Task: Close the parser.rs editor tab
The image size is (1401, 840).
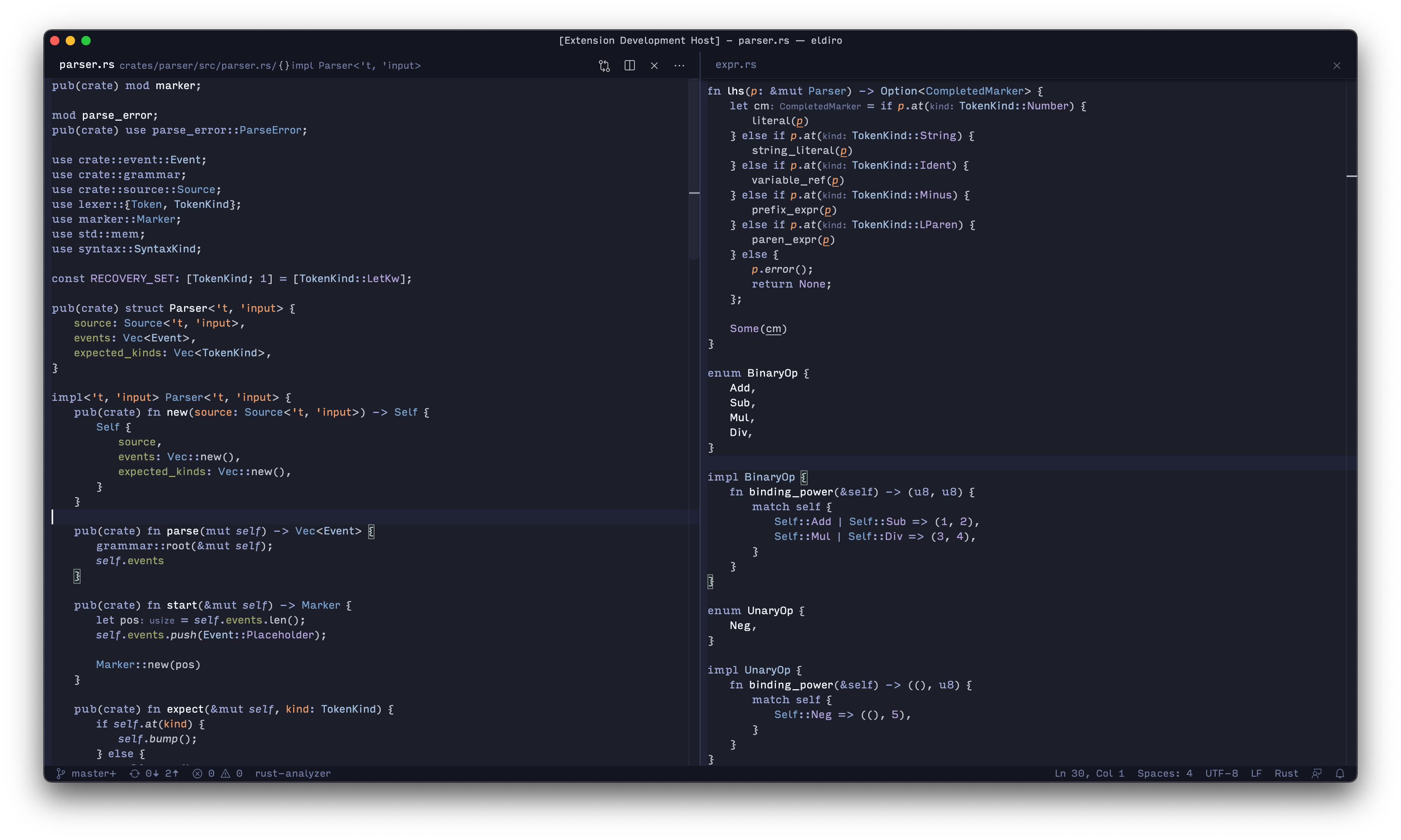Action: [x=654, y=66]
